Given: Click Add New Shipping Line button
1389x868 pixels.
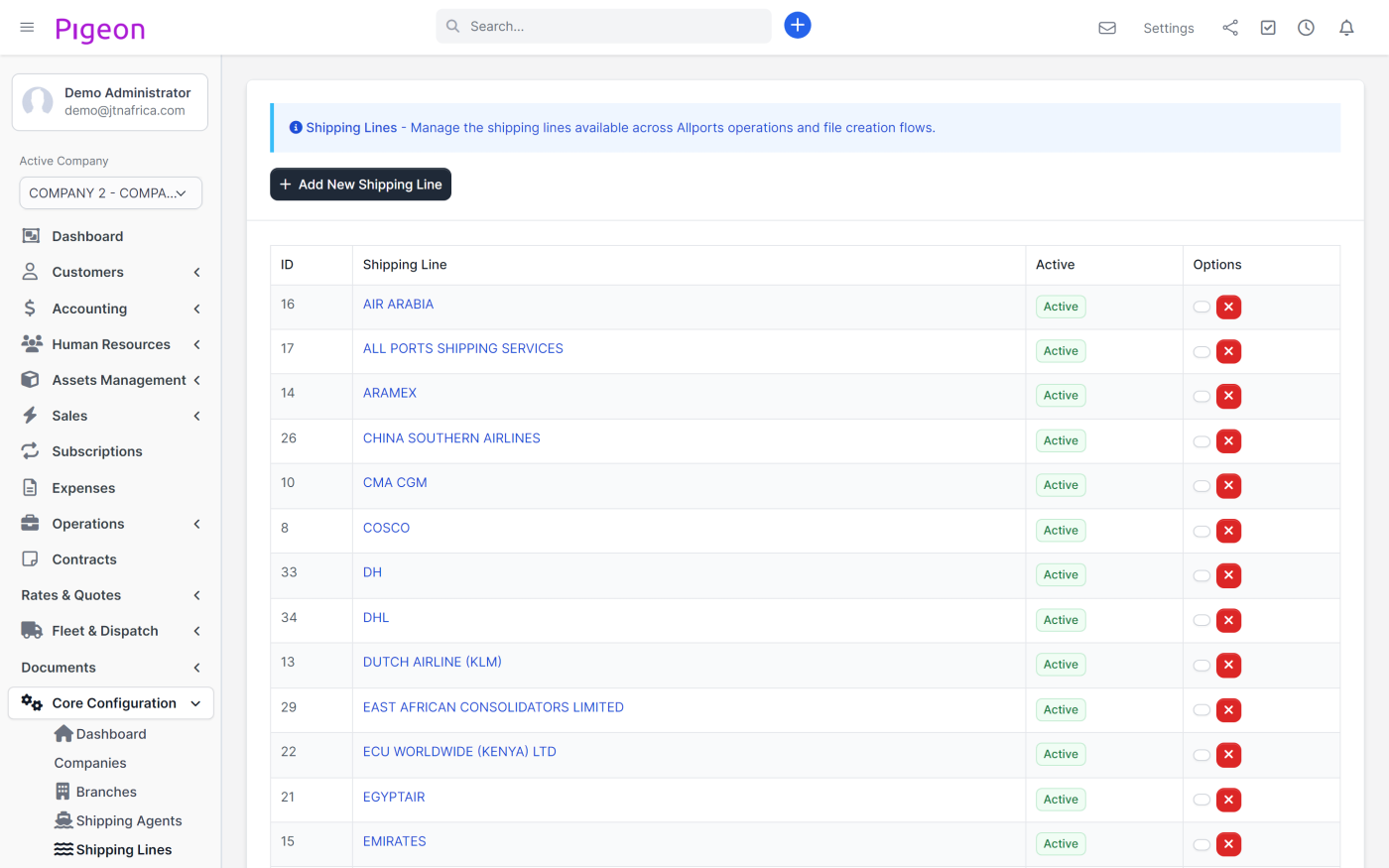Looking at the screenshot, I should pyautogui.click(x=360, y=185).
